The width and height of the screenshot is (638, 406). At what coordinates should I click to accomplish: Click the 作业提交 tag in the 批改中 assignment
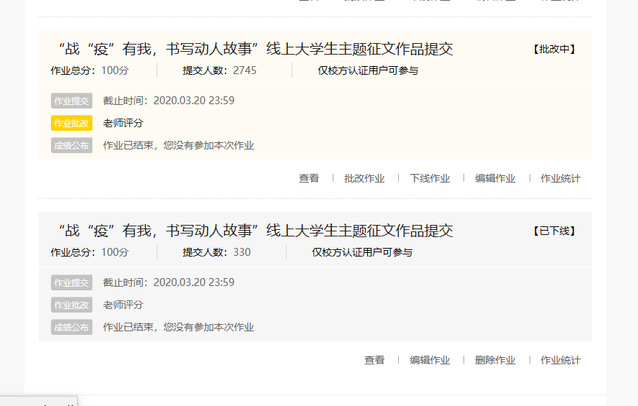(x=71, y=100)
